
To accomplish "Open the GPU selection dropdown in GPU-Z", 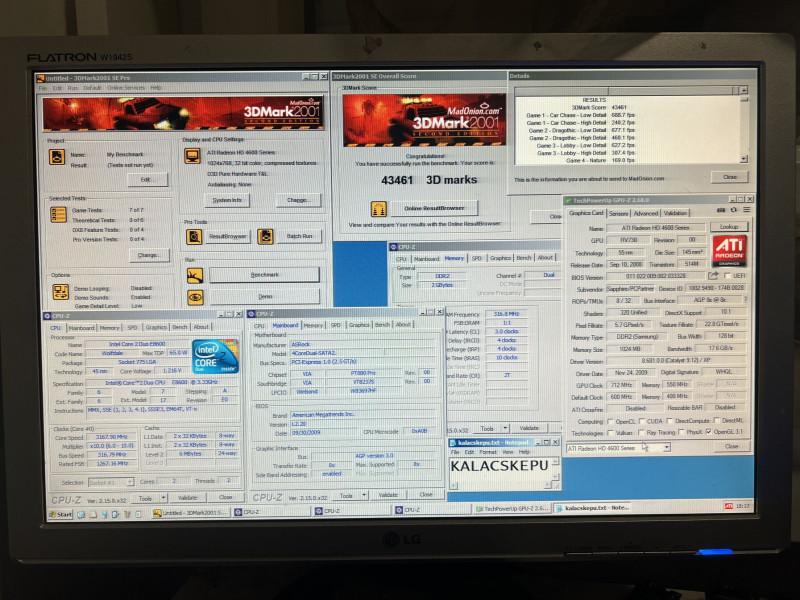I will [x=618, y=448].
